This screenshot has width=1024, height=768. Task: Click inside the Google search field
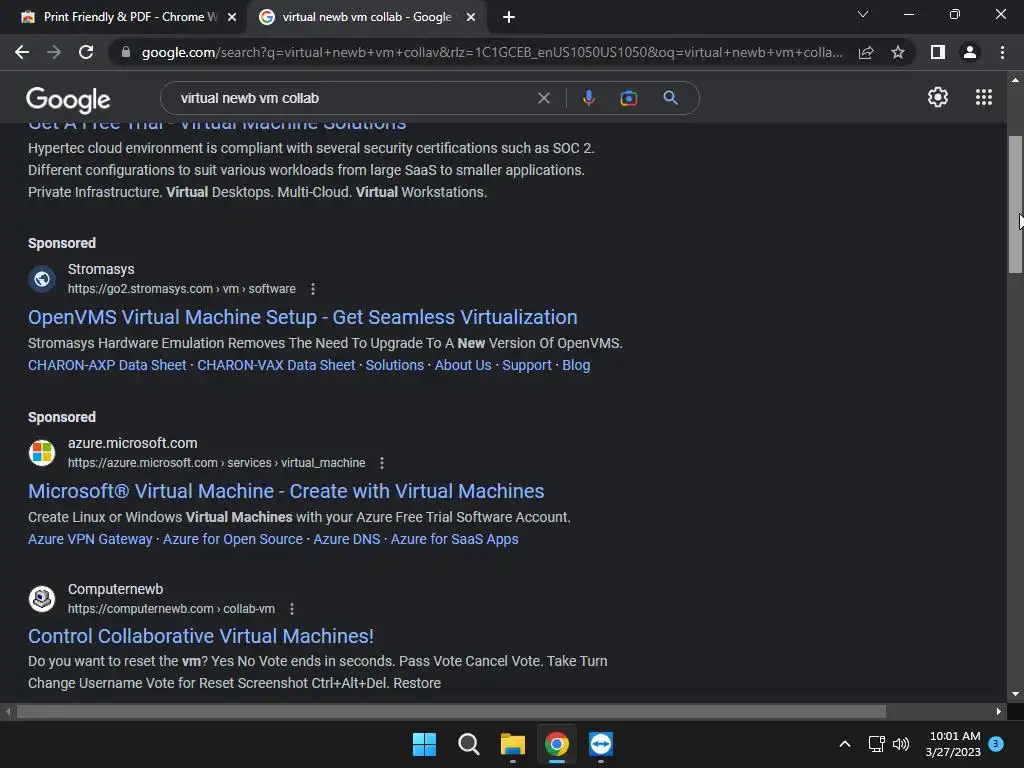coord(353,98)
